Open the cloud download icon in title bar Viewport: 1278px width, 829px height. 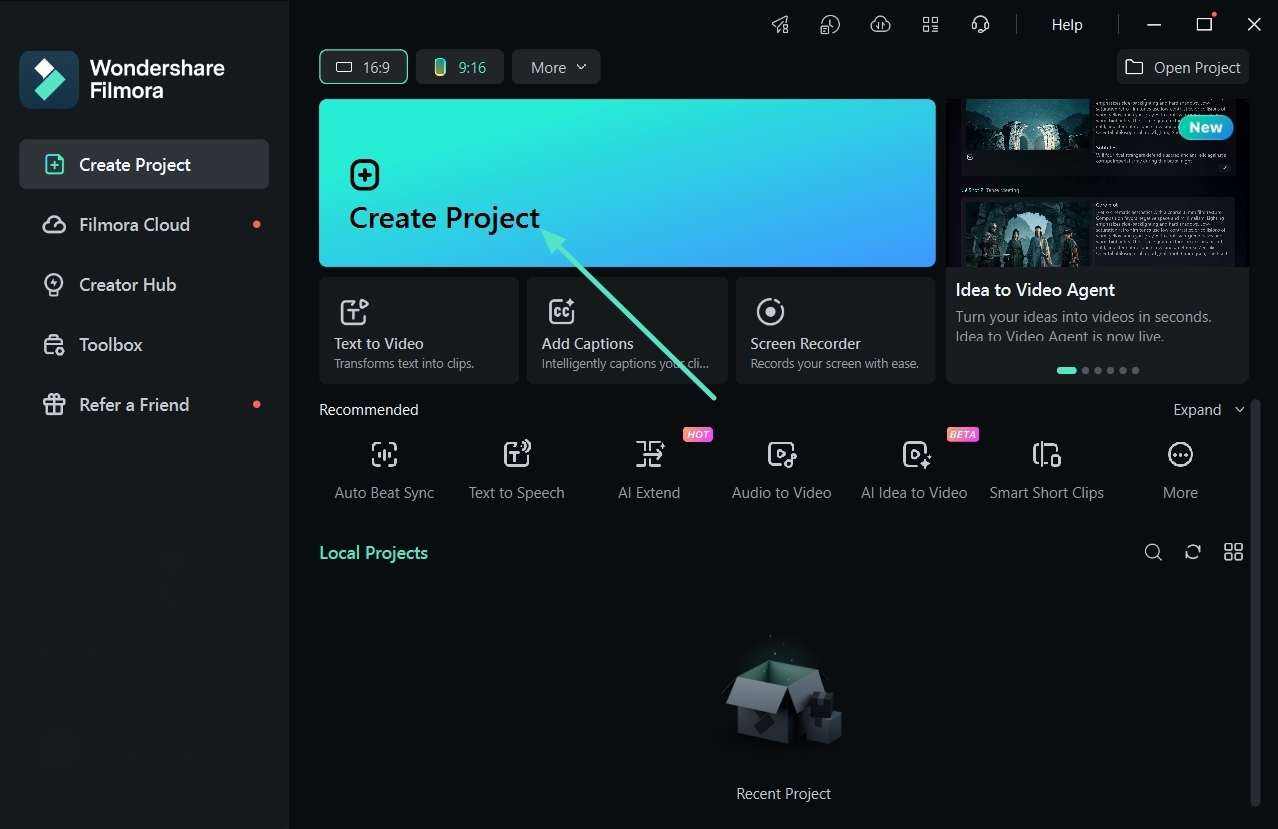(x=880, y=24)
